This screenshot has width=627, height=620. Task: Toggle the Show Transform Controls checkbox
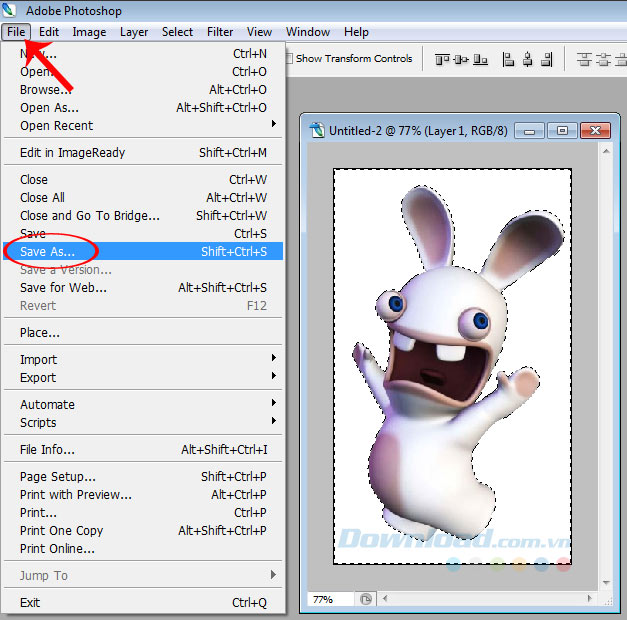point(289,59)
